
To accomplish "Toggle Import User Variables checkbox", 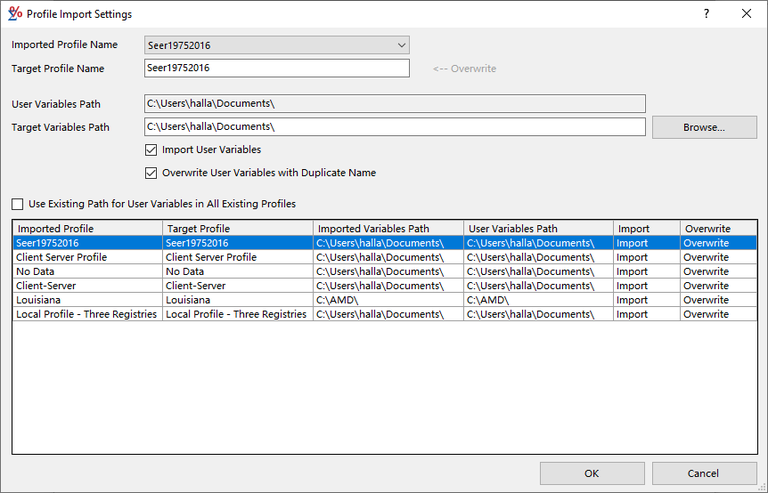I will click(x=152, y=150).
